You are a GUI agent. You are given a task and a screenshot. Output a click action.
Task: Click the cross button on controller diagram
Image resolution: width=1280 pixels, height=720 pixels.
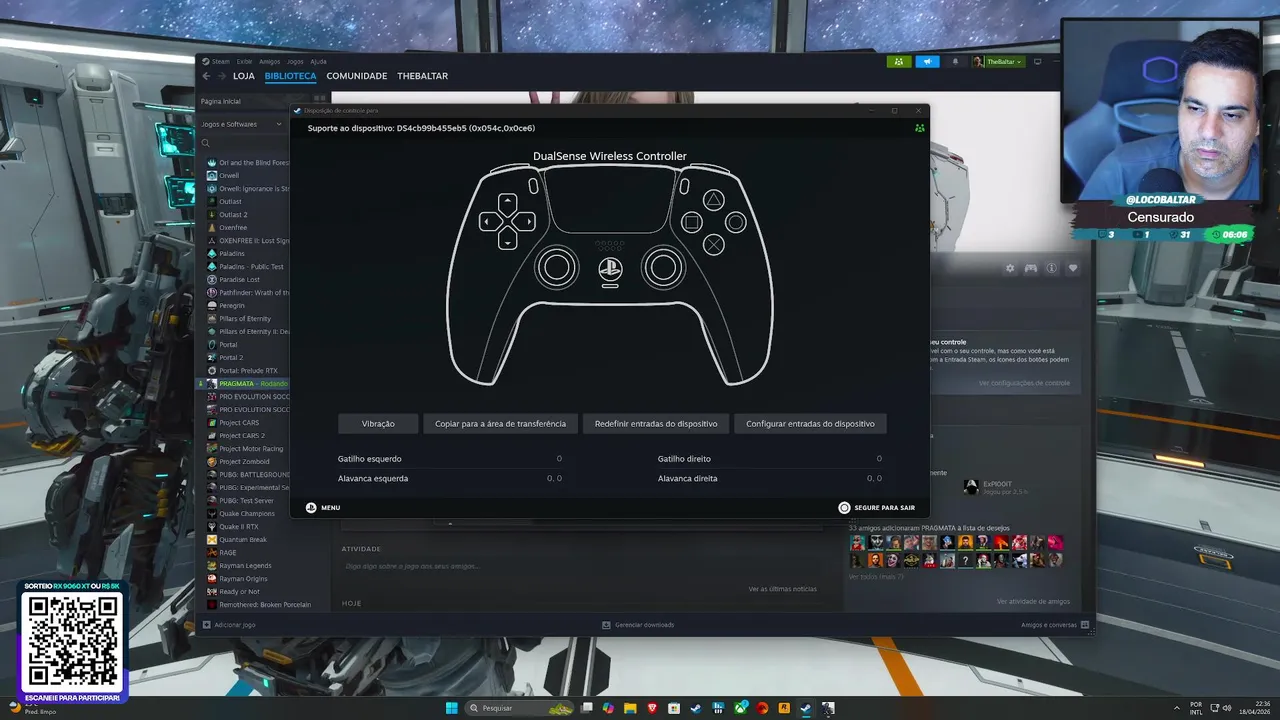coord(713,244)
